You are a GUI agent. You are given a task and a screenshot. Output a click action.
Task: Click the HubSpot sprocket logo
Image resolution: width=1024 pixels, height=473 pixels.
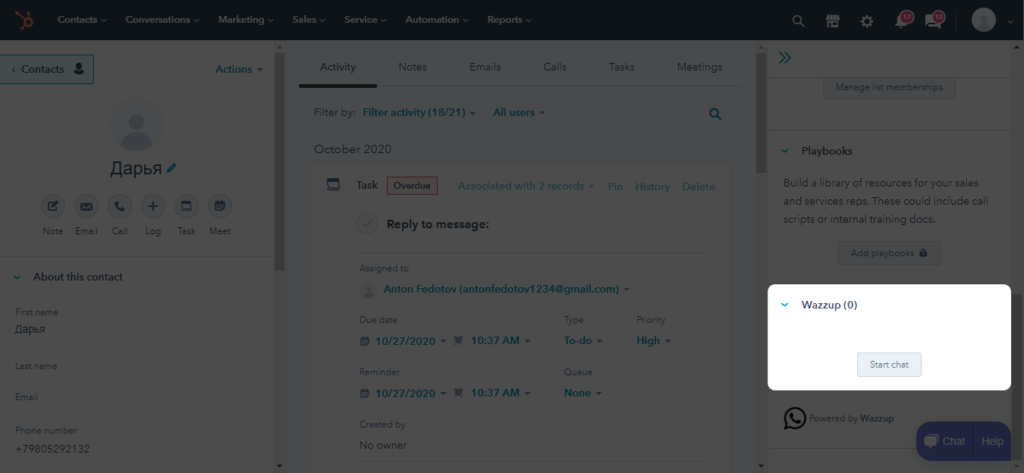(22, 20)
